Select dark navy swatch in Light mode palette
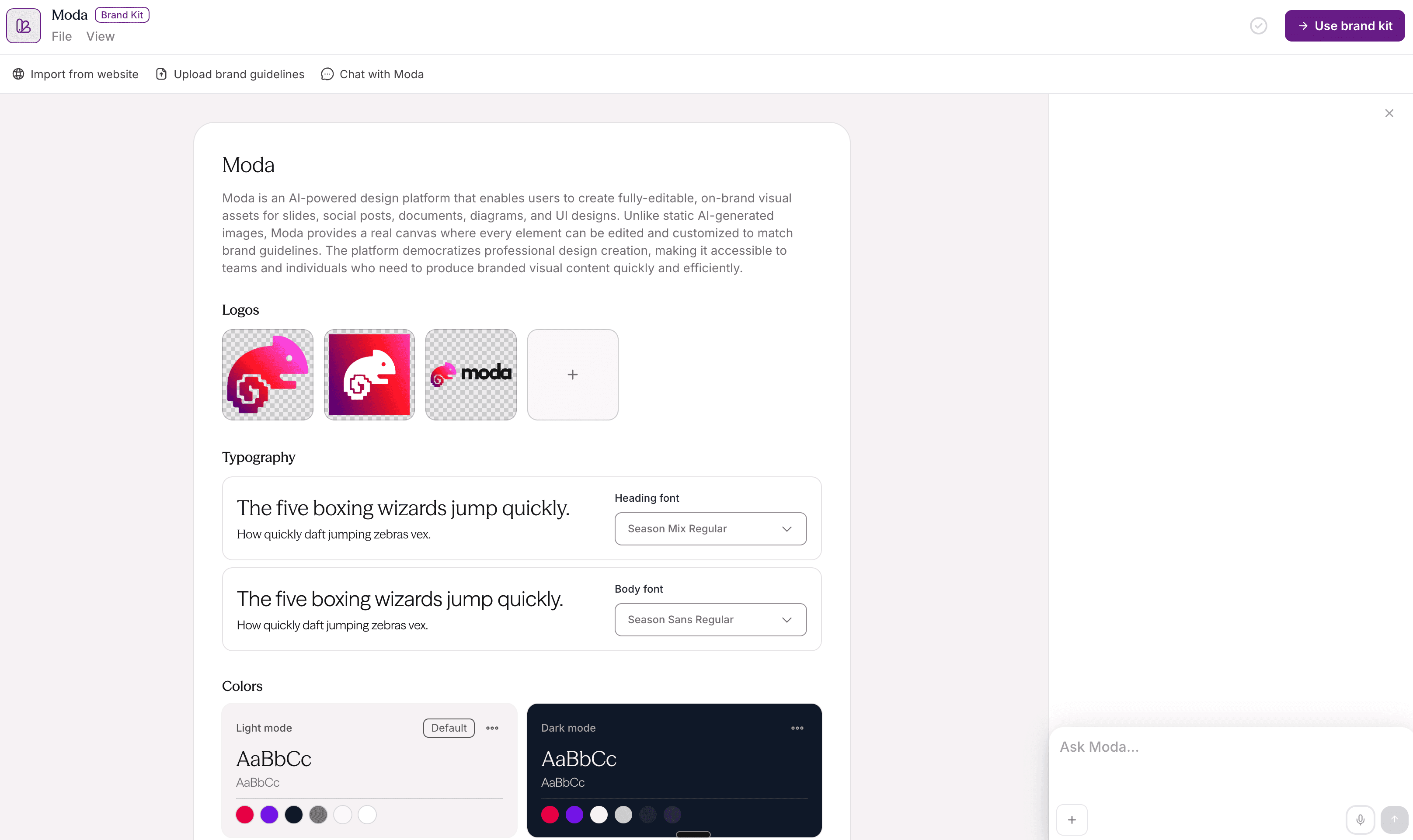The image size is (1413, 840). 294,815
